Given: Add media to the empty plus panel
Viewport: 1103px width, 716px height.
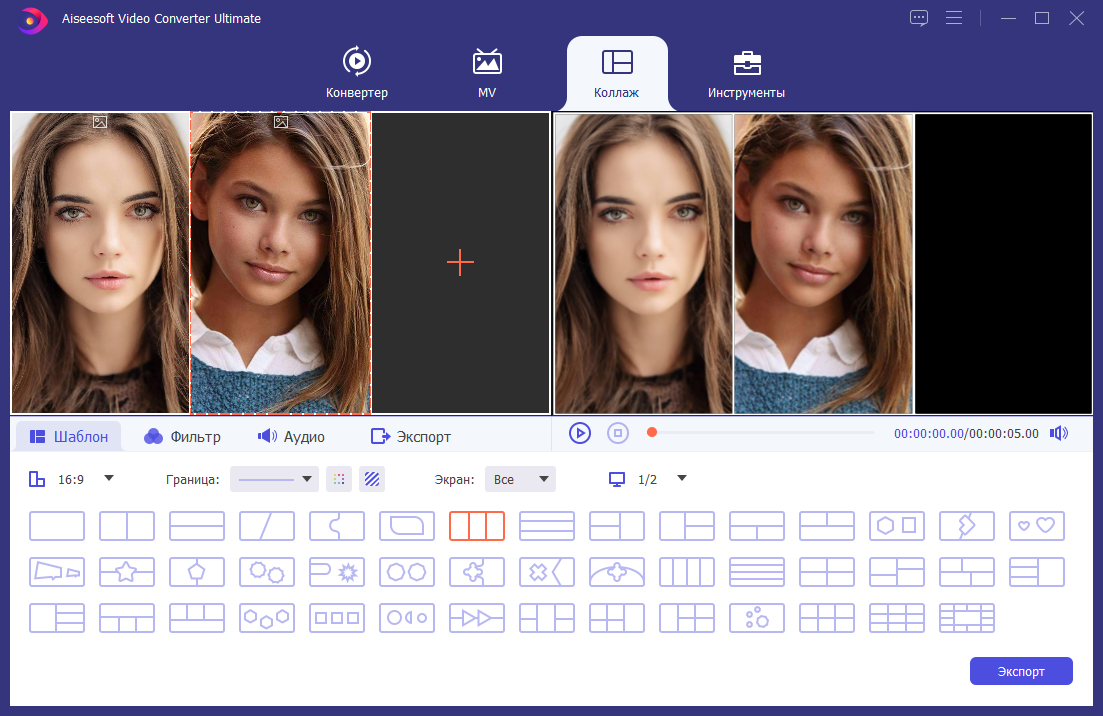Looking at the screenshot, I should (461, 263).
